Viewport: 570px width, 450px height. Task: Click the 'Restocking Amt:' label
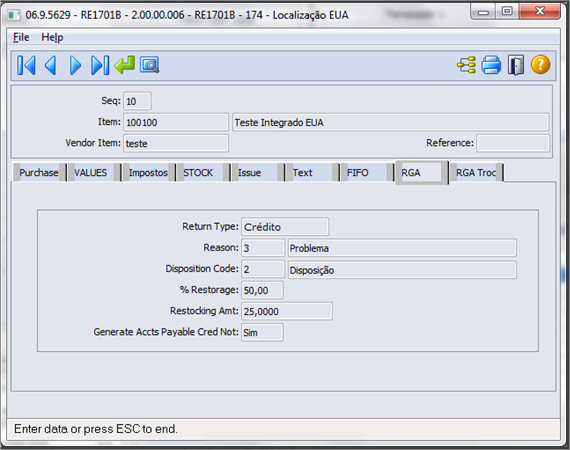coord(204,311)
